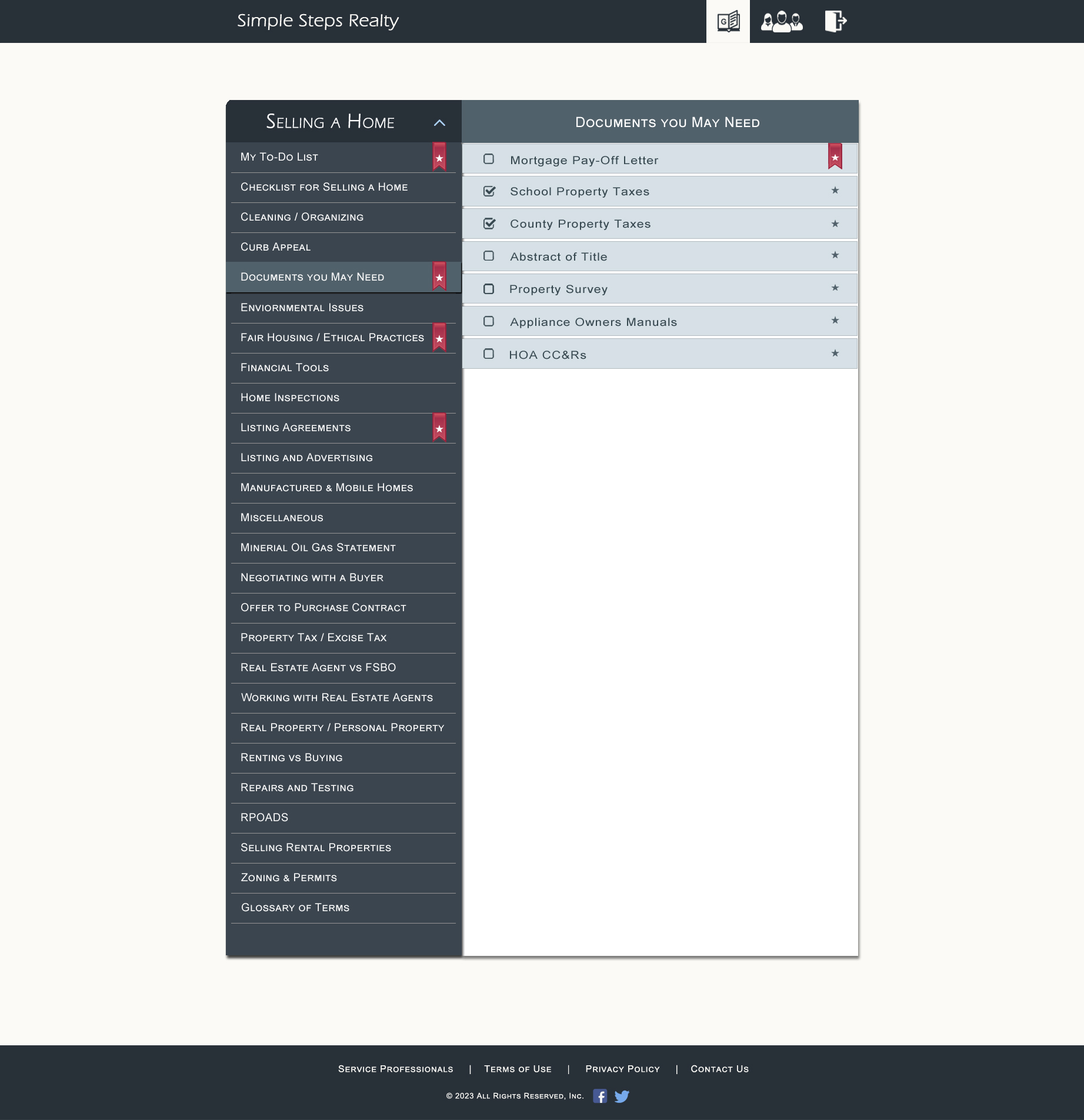Select Financial Tools in the sidebar
This screenshot has width=1084, height=1120.
[285, 368]
